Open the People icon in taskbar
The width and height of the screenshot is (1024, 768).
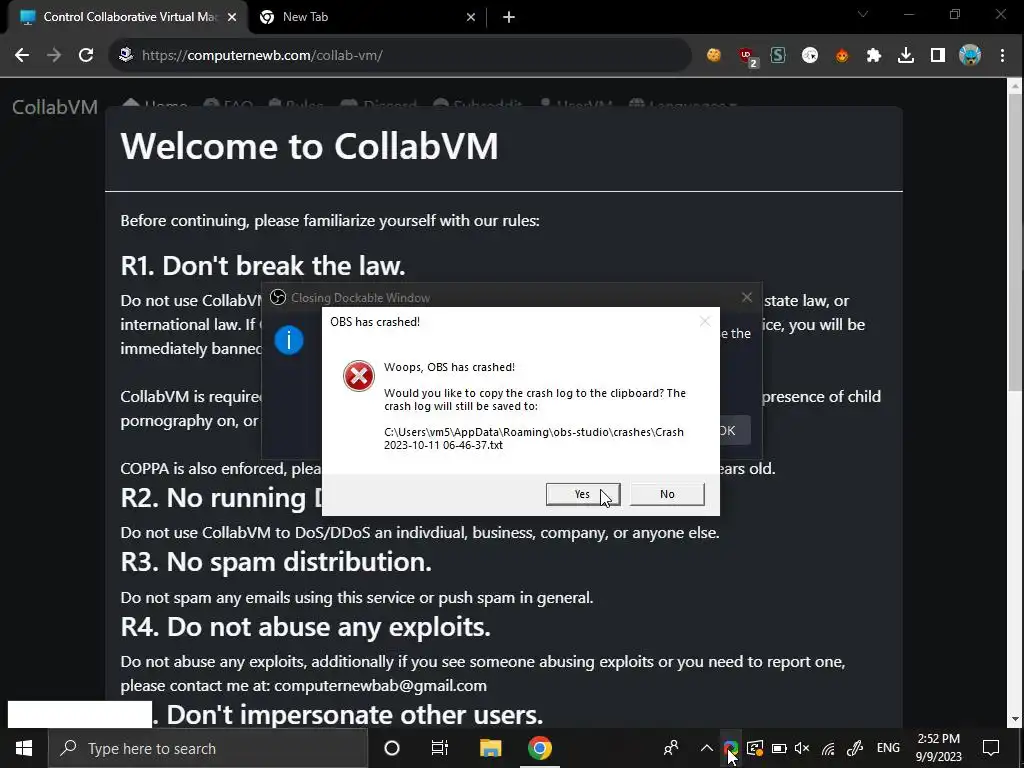671,748
